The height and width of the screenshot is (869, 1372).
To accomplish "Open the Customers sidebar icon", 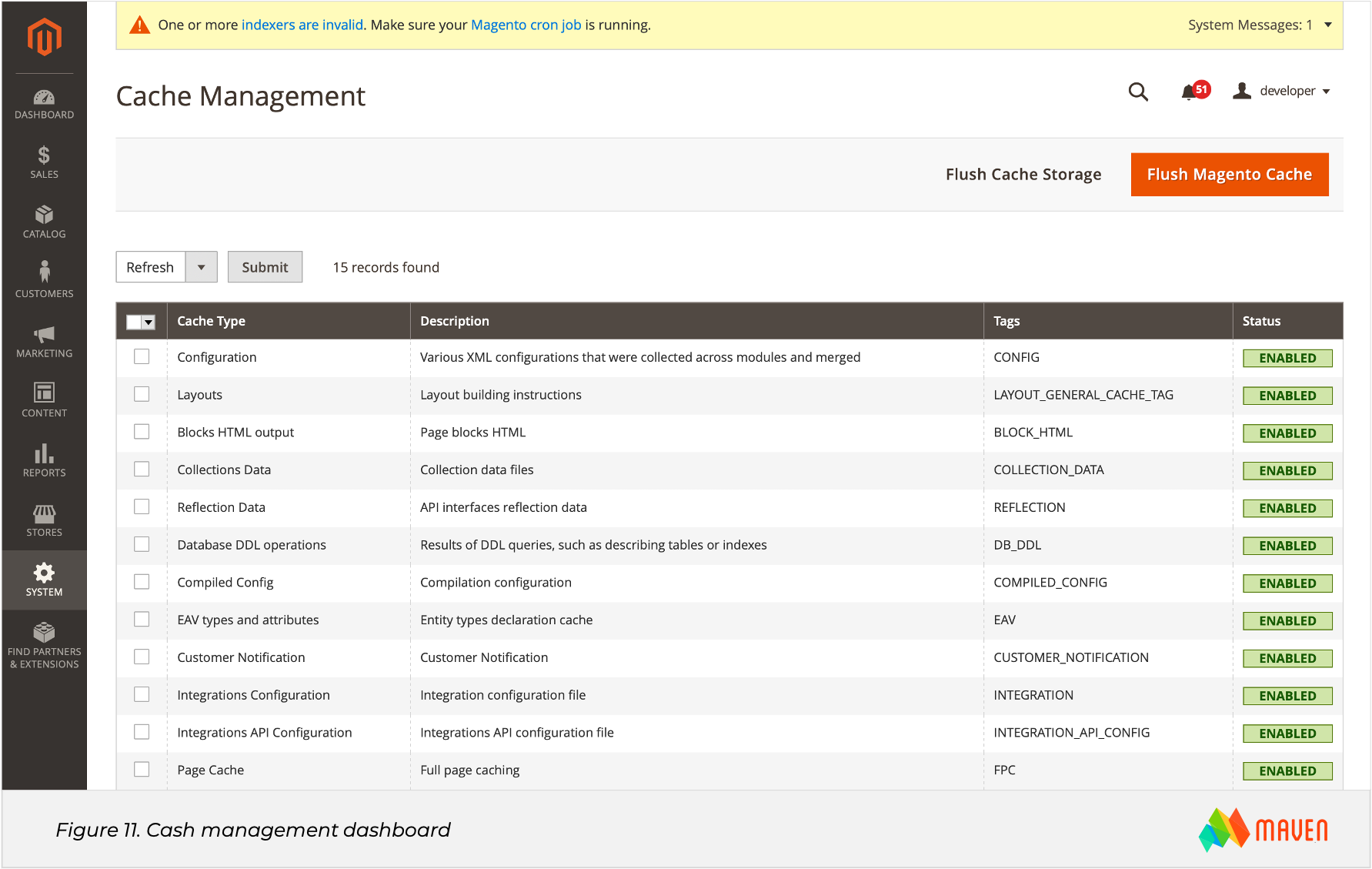I will 44,272.
